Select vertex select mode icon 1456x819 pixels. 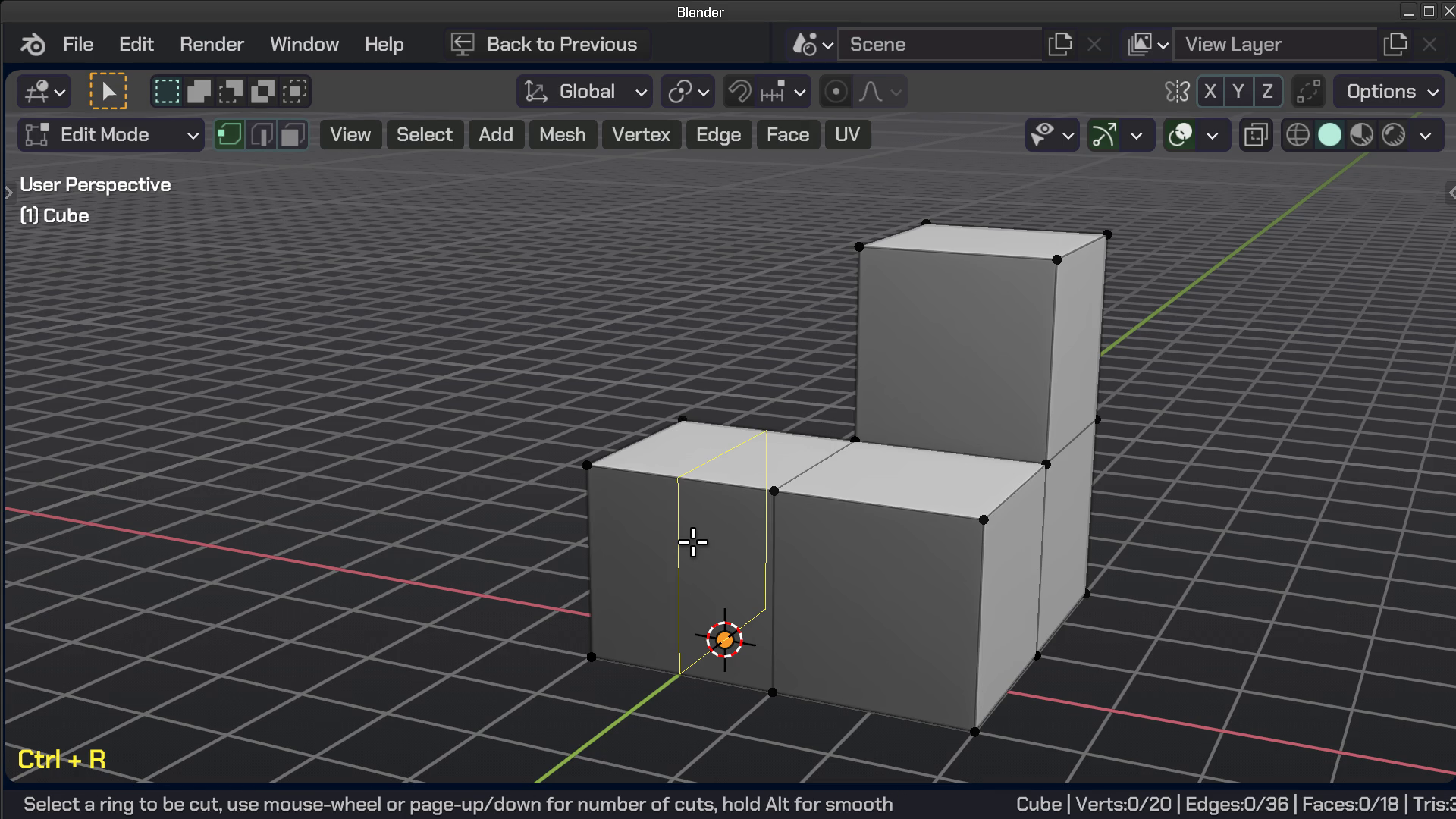(x=229, y=135)
